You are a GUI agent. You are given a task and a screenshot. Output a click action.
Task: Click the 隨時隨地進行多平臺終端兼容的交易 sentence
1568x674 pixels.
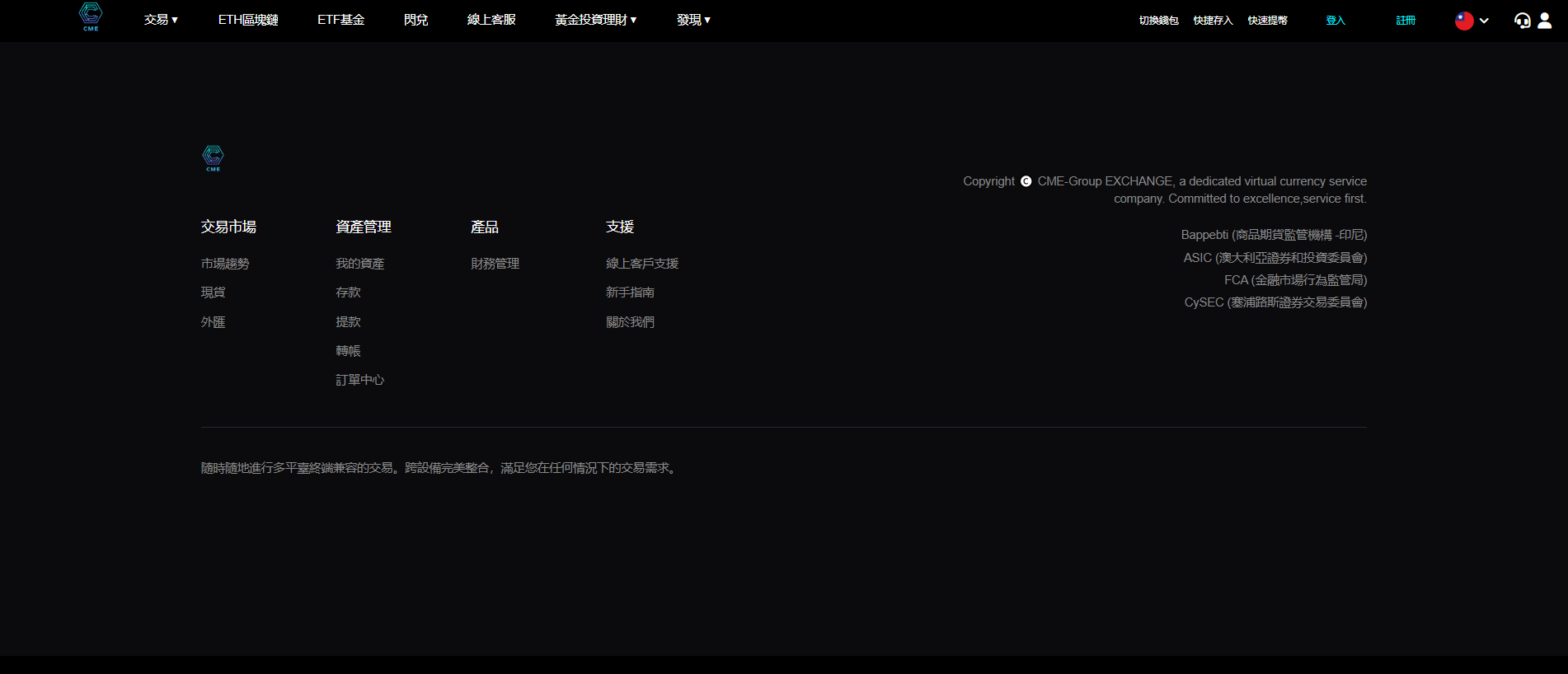coord(440,468)
